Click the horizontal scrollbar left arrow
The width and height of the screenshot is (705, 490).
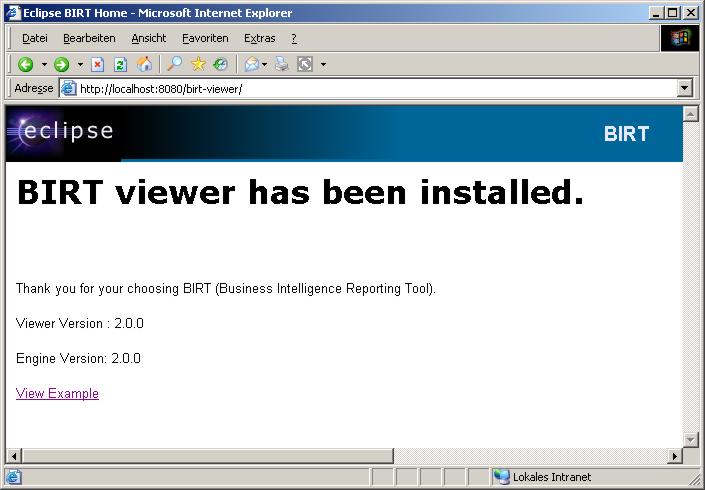(14, 456)
